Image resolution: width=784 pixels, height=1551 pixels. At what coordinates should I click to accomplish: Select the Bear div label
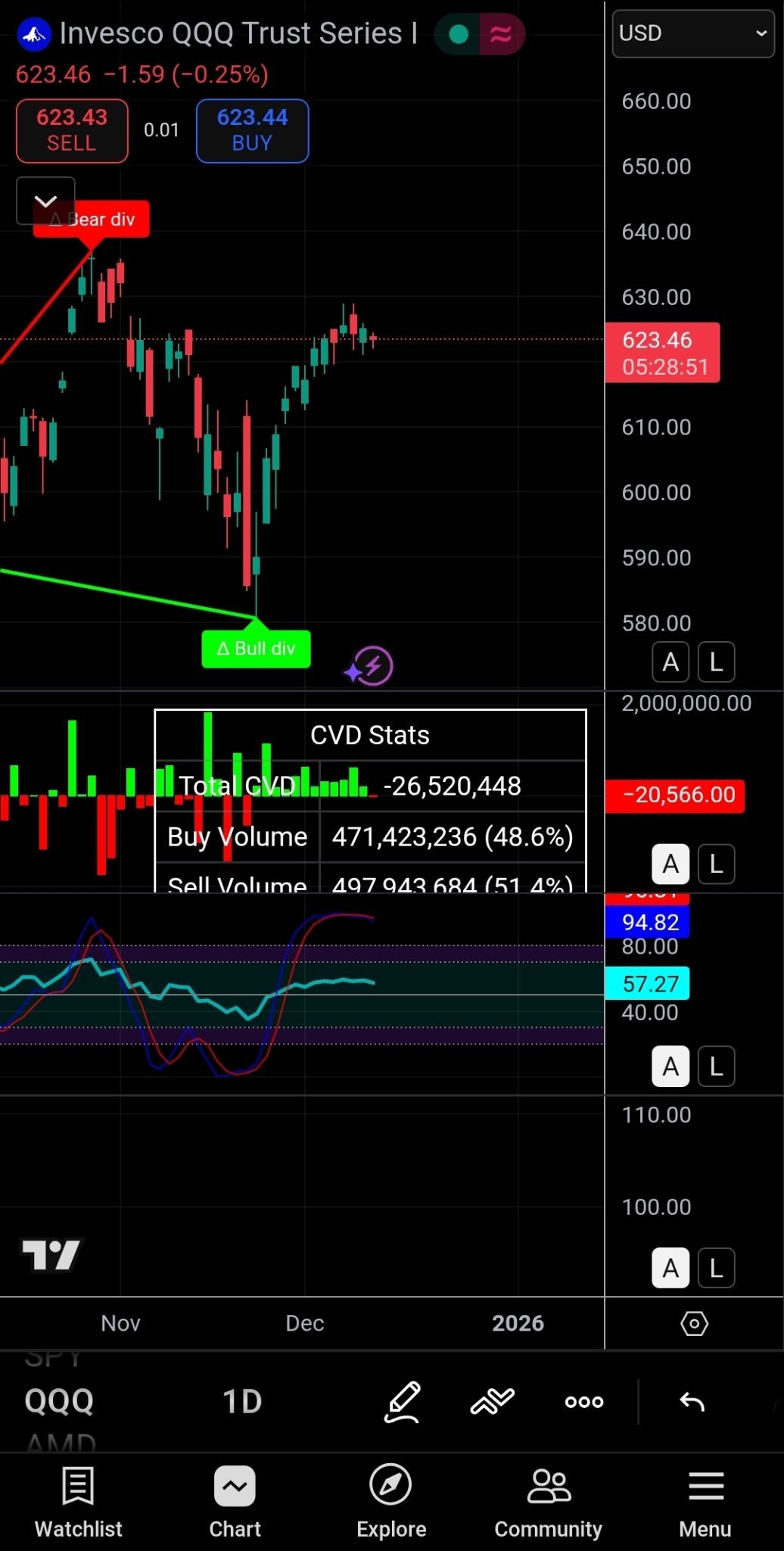pos(92,220)
